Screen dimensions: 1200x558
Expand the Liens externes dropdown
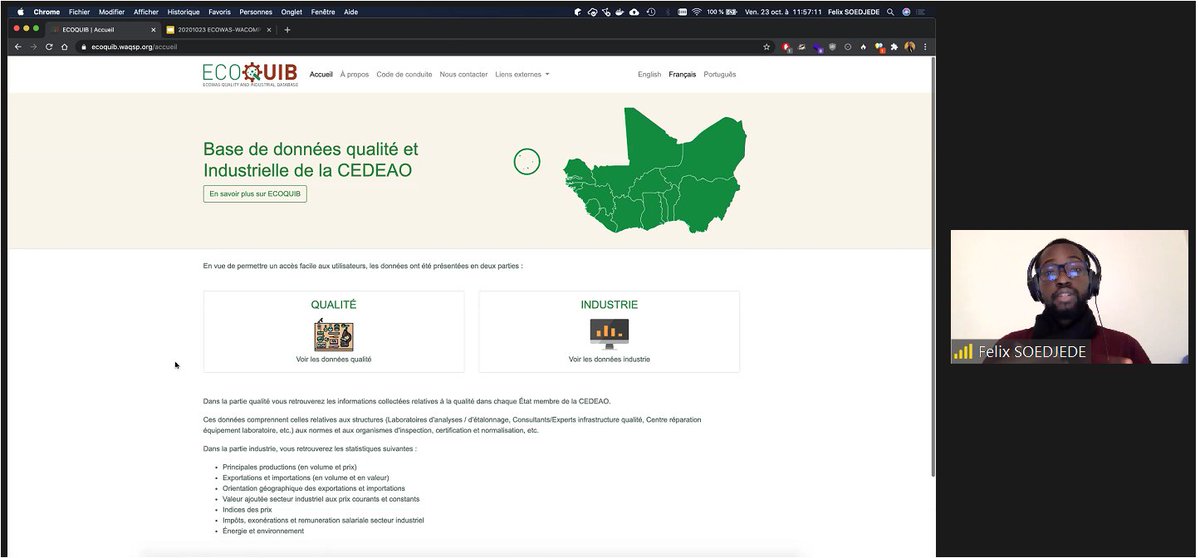click(x=522, y=74)
